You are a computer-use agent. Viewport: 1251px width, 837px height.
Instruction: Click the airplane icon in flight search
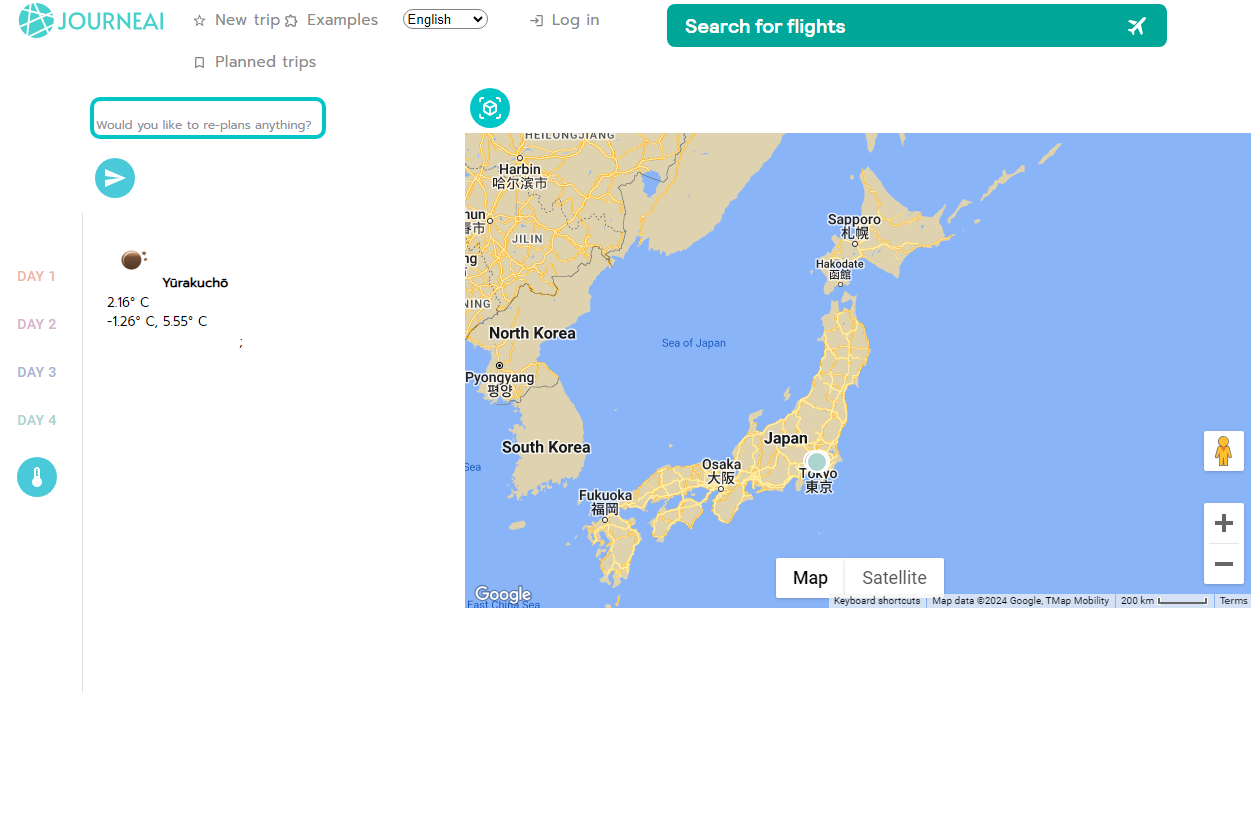point(1136,26)
